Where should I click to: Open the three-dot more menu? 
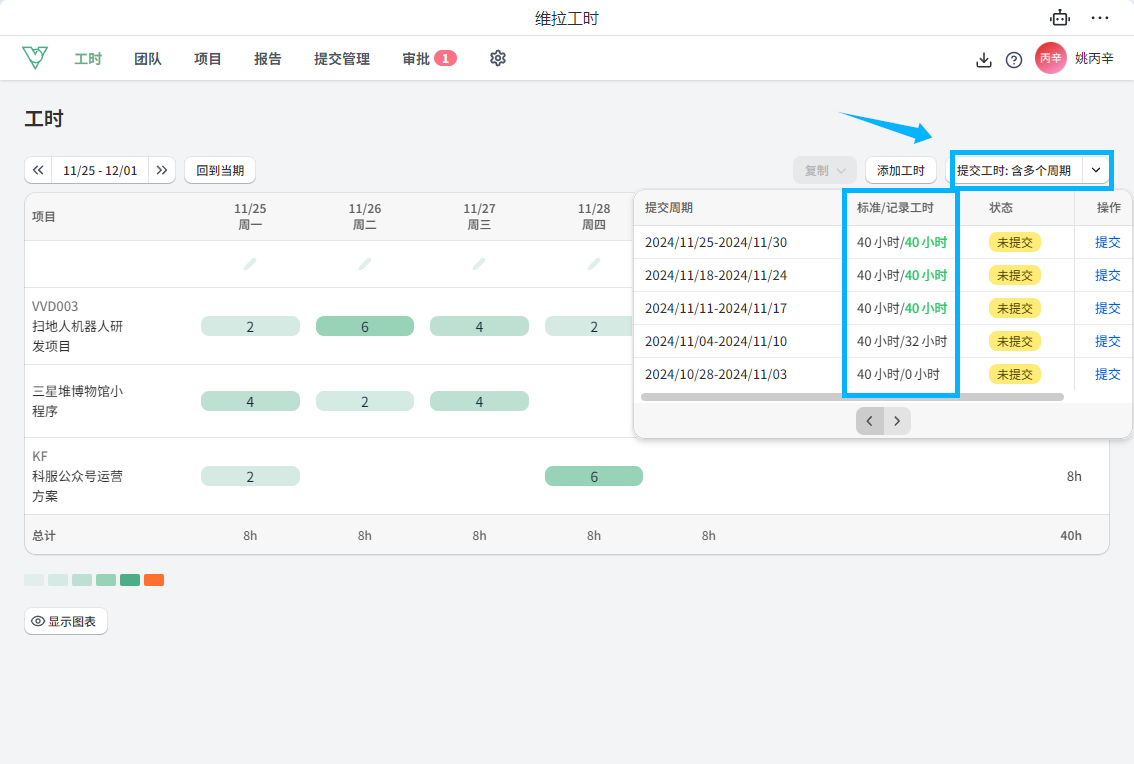(x=1100, y=18)
